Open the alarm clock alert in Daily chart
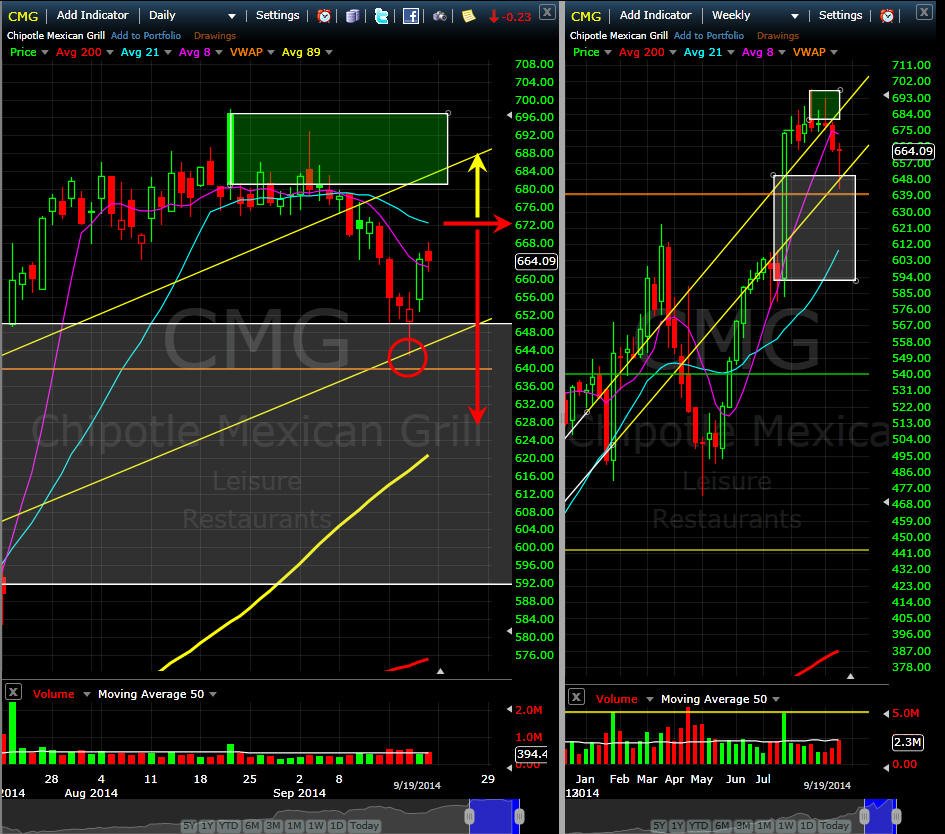This screenshot has width=945, height=834. [324, 16]
